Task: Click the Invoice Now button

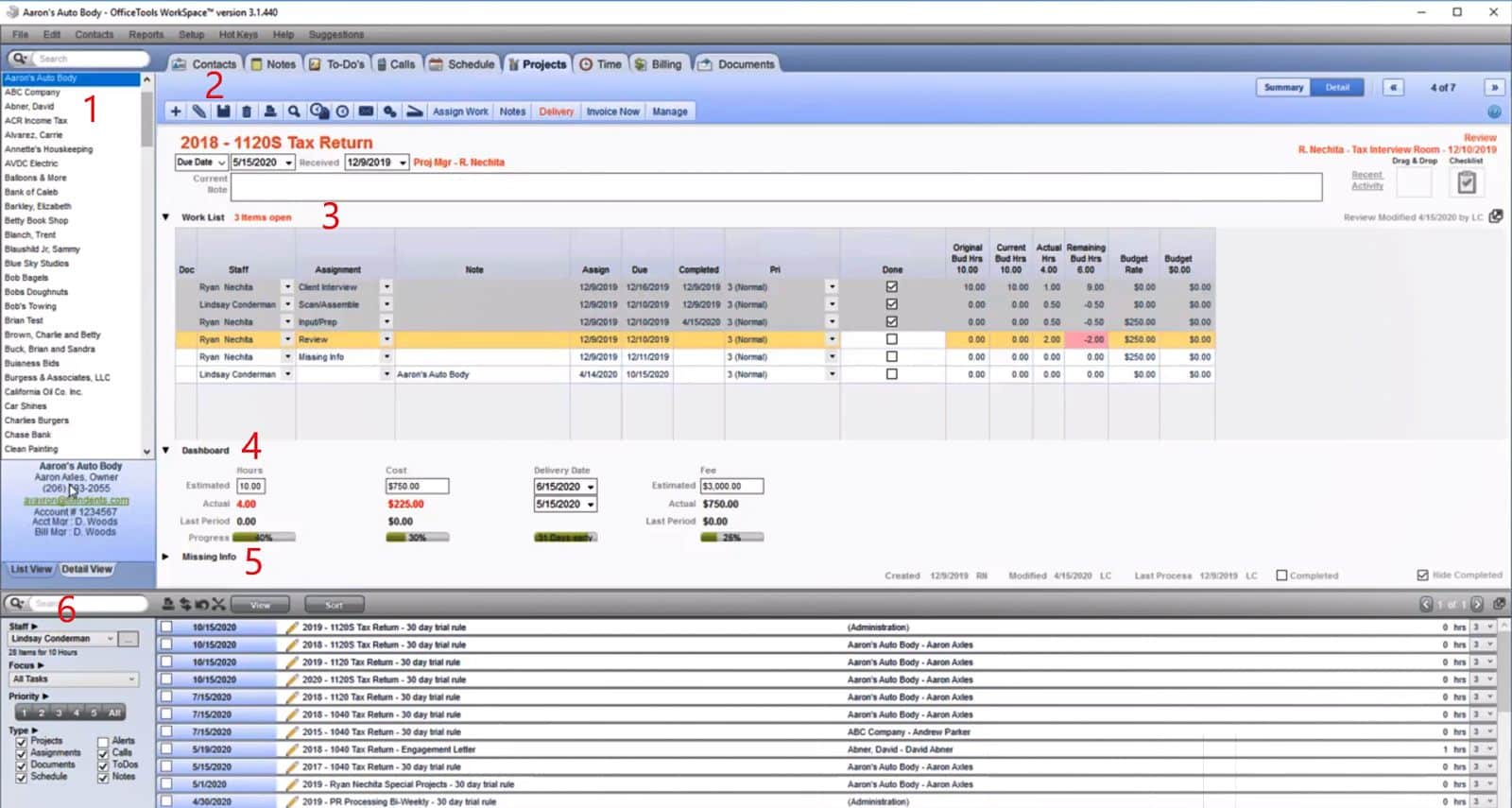Action: (612, 112)
